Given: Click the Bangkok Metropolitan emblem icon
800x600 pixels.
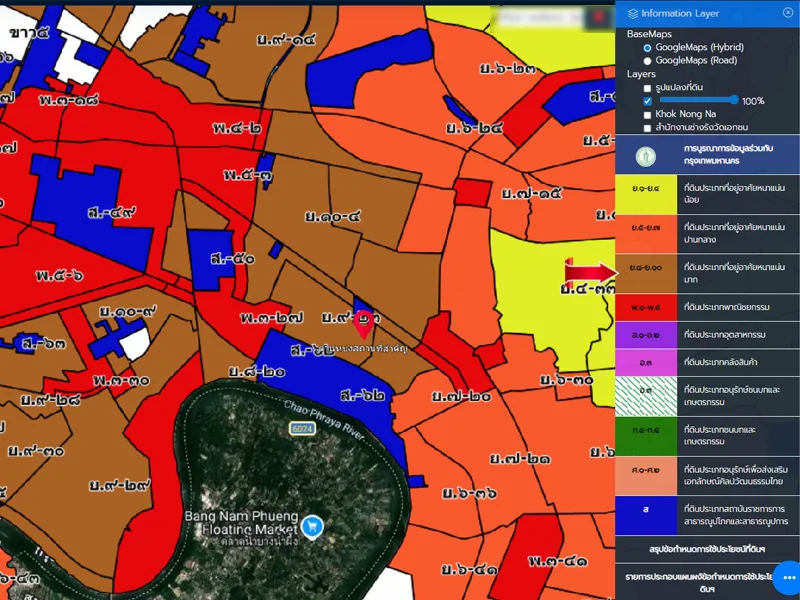Looking at the screenshot, I should (647, 156).
